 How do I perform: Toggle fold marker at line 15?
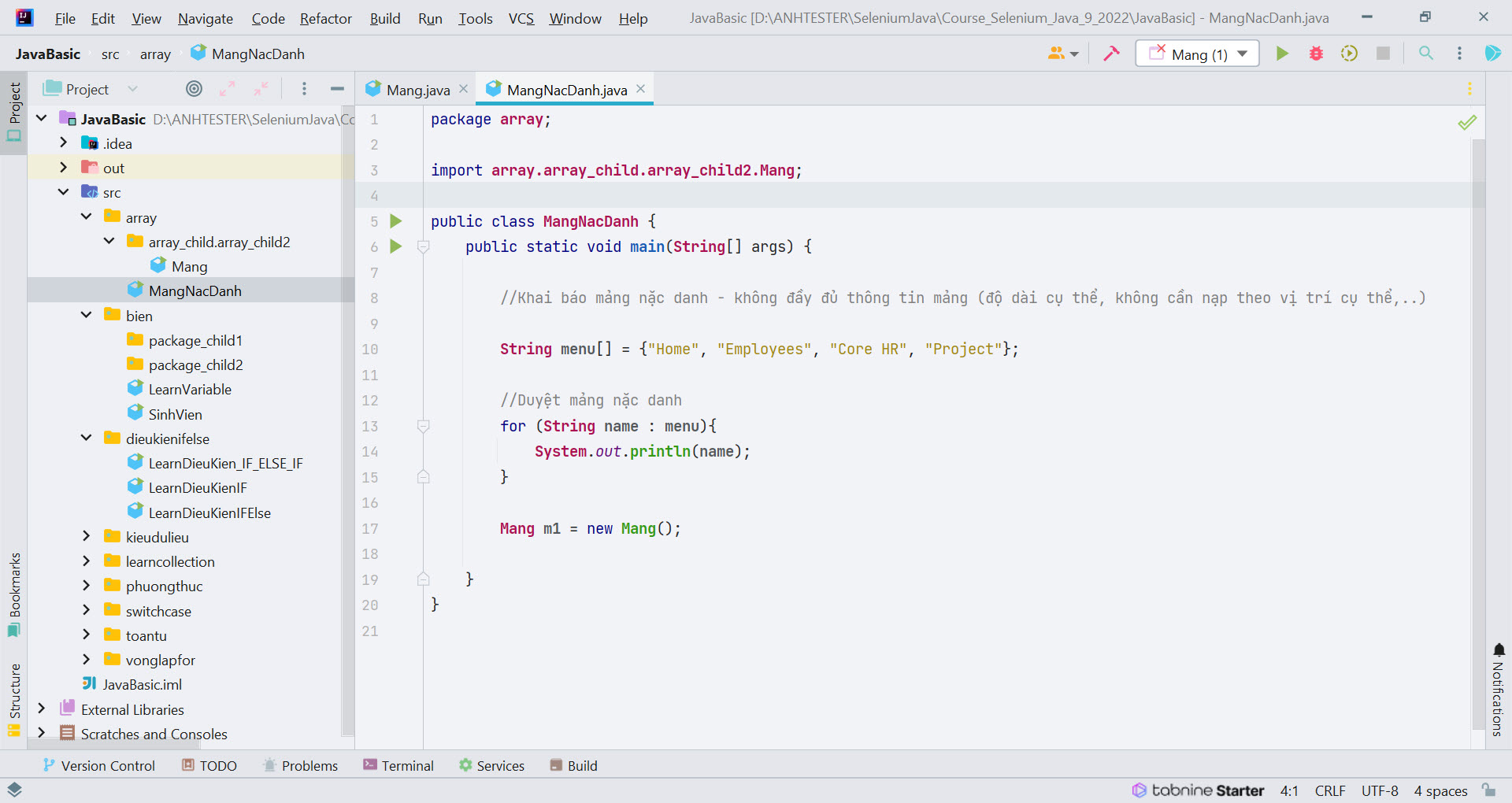click(x=423, y=476)
